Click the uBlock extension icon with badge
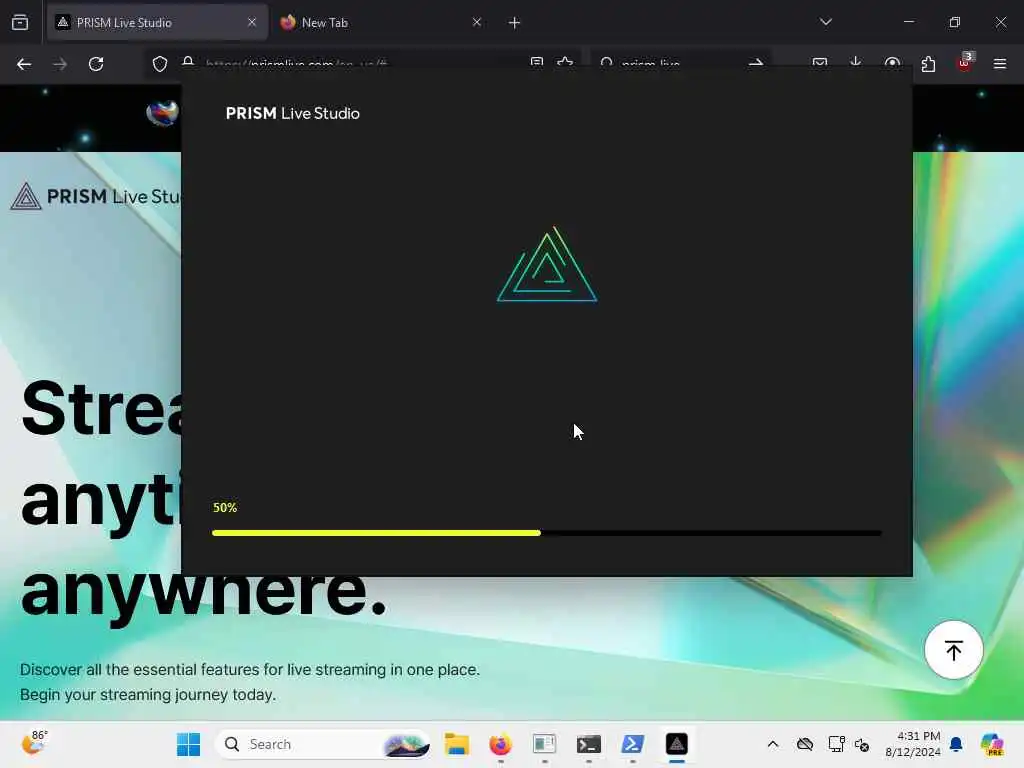 [965, 63]
